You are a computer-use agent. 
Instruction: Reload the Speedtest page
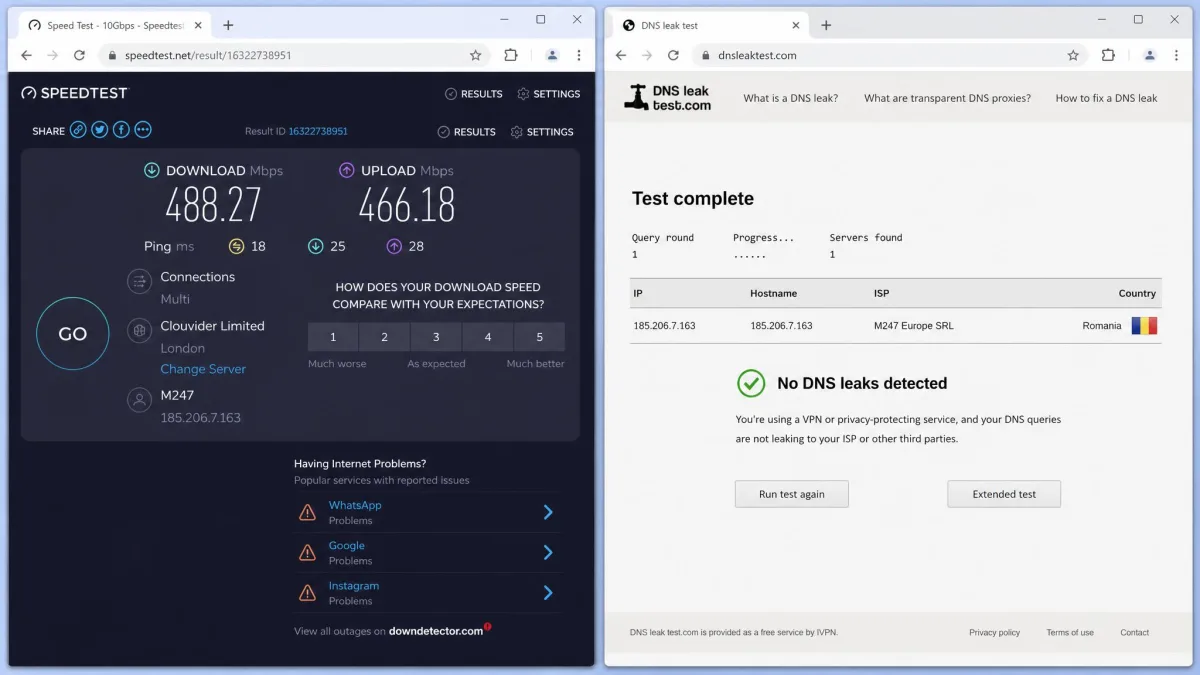pos(78,56)
